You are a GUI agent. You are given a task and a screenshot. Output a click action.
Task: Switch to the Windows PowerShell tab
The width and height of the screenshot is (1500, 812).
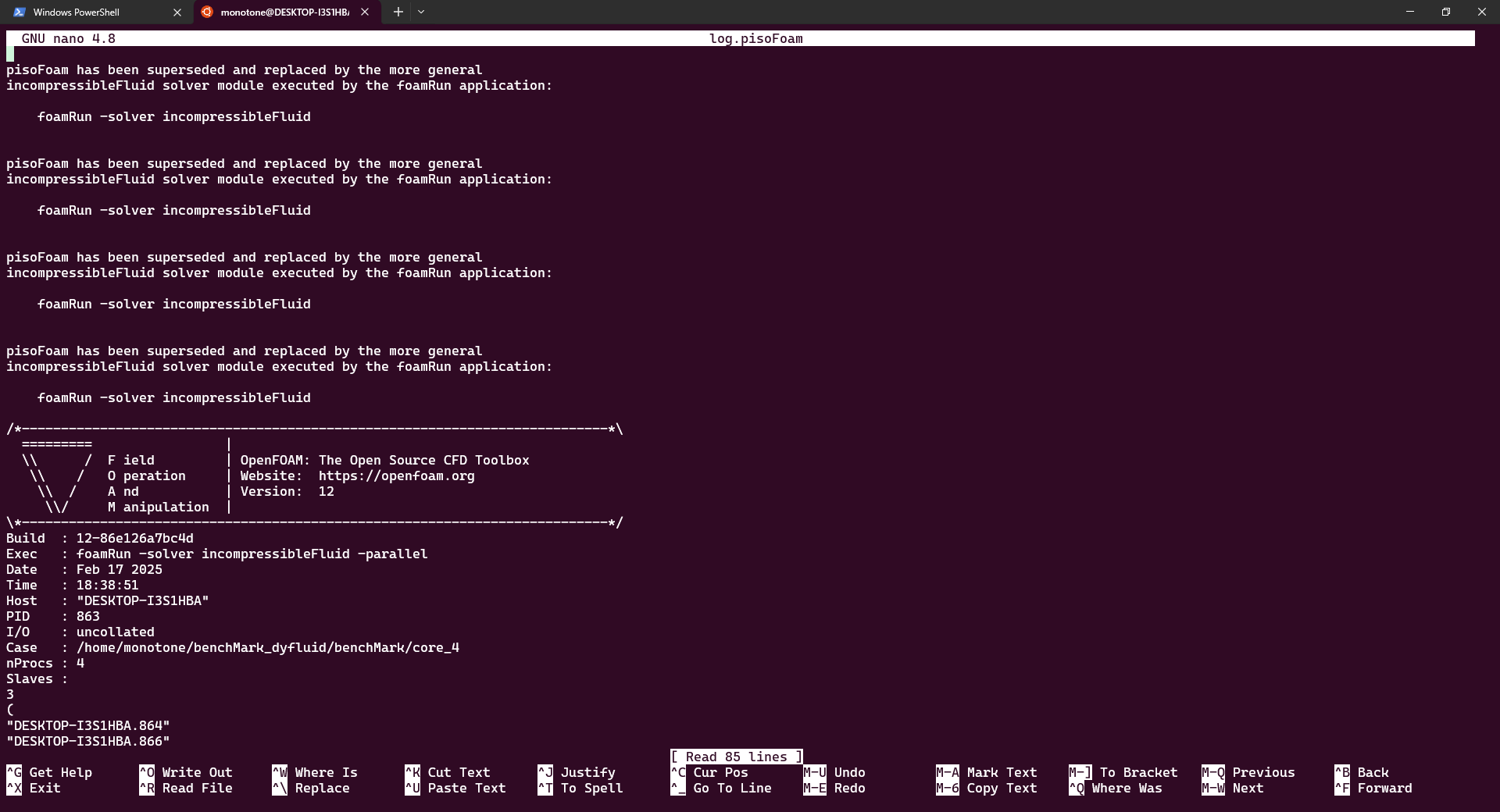coord(98,12)
